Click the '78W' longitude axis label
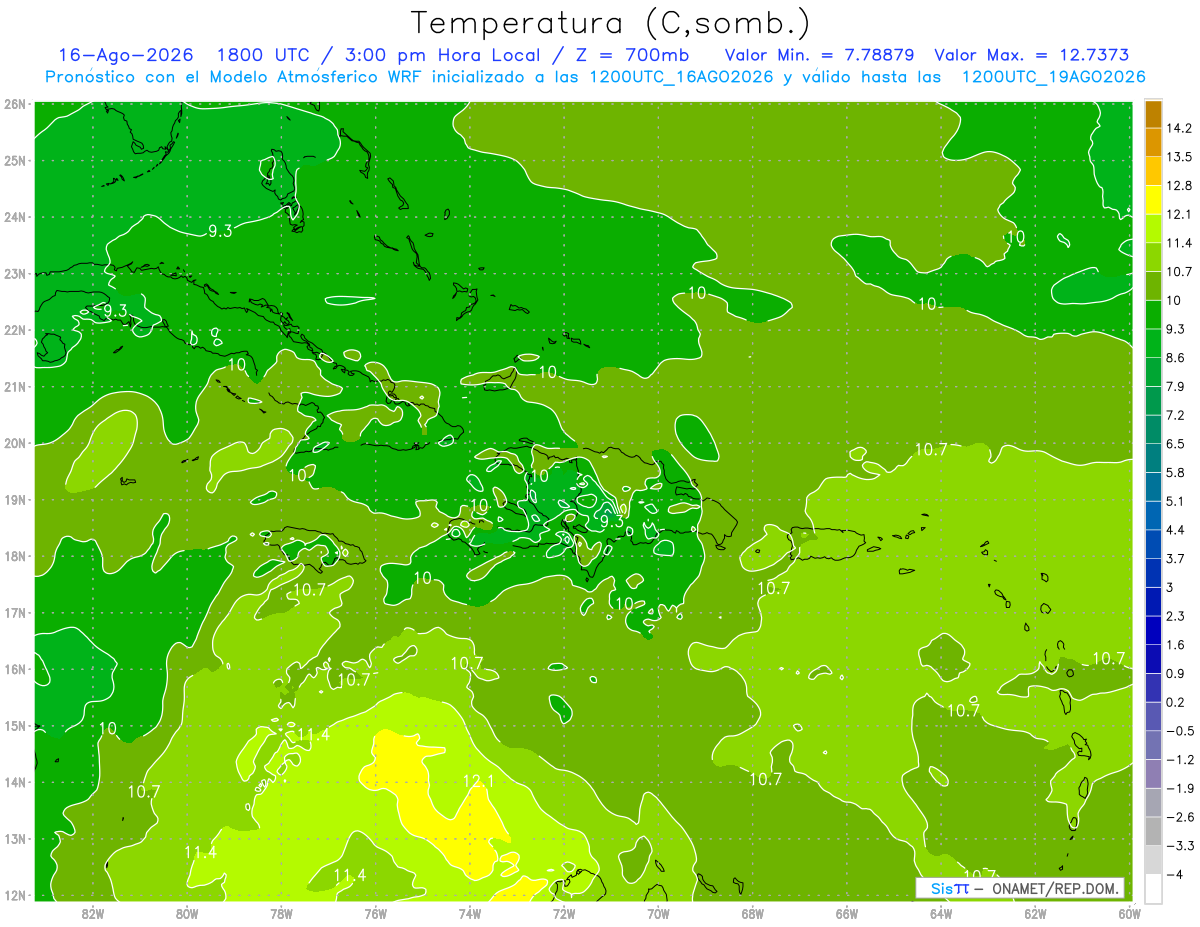 [281, 913]
